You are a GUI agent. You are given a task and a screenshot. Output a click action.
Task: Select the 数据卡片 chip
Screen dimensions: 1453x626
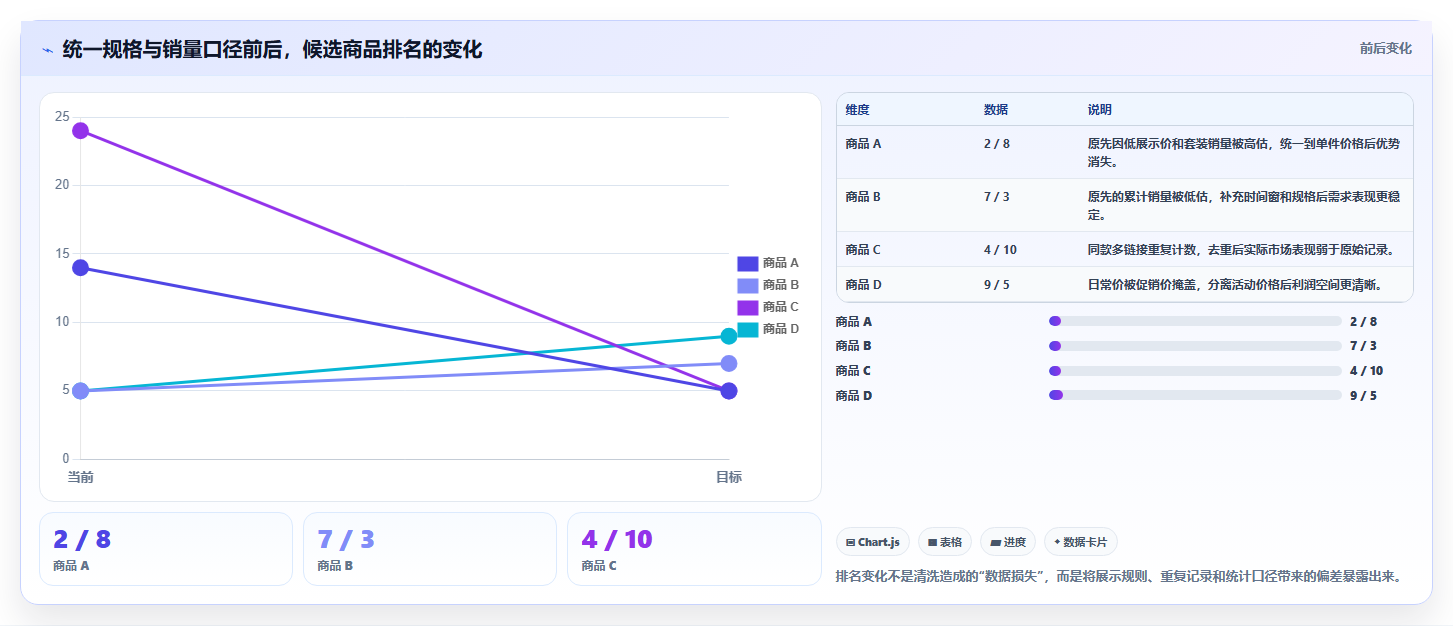tap(1081, 542)
